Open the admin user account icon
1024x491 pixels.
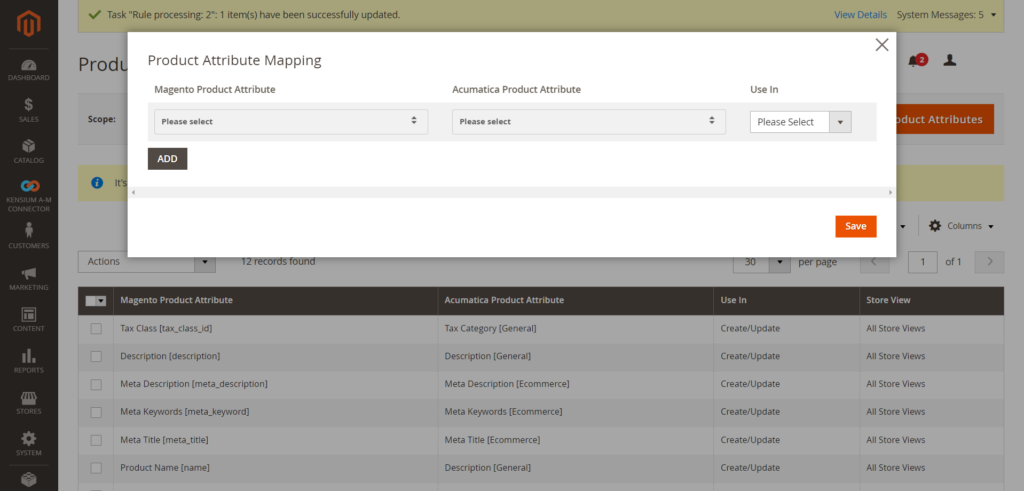[x=950, y=61]
